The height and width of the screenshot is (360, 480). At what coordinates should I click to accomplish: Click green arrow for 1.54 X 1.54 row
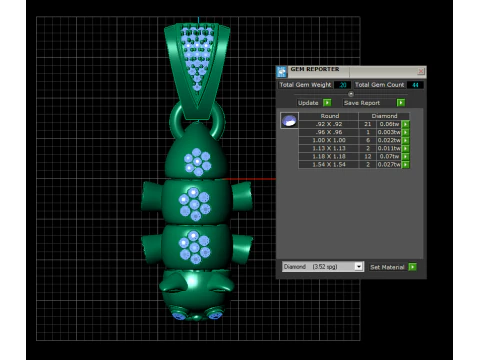coord(406,164)
